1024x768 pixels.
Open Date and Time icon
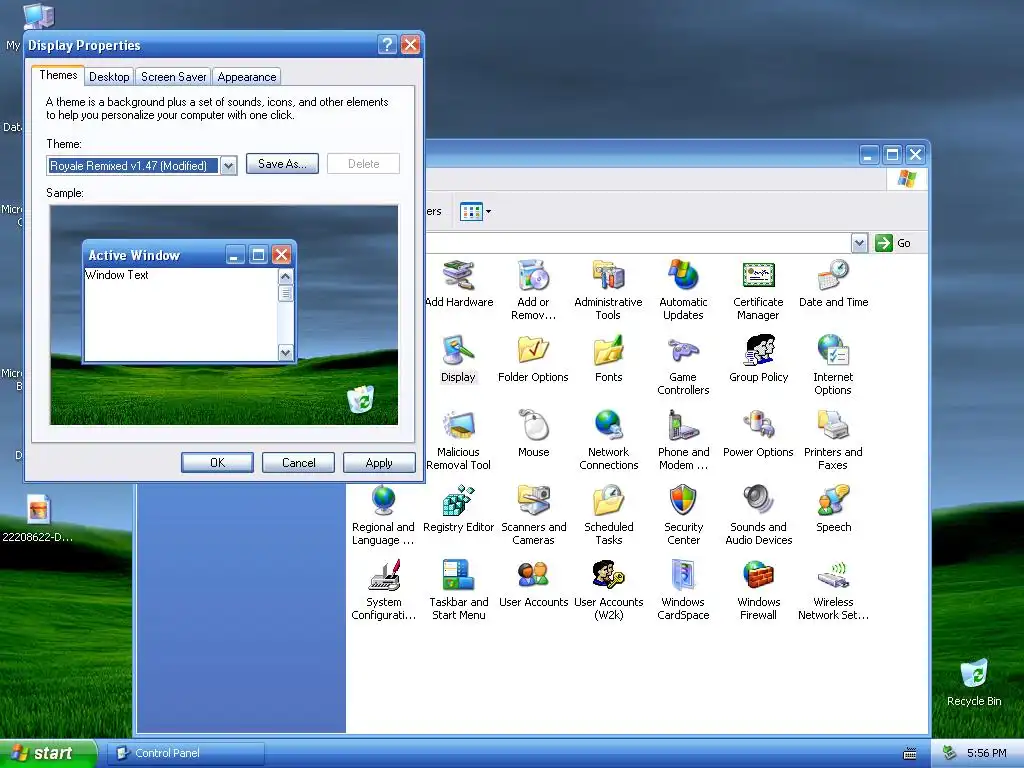pyautogui.click(x=833, y=283)
